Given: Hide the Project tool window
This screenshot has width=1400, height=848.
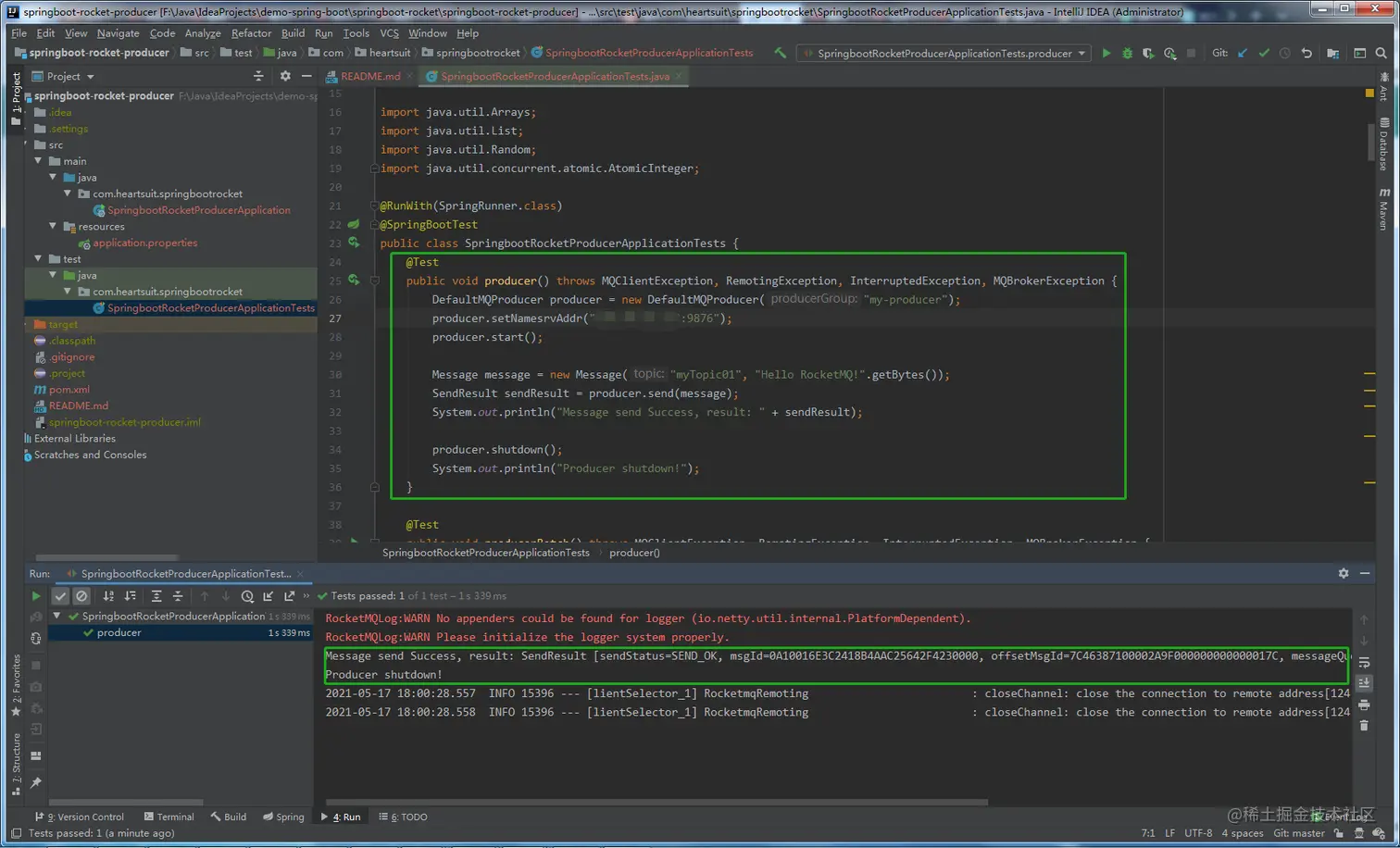Looking at the screenshot, I should point(306,76).
